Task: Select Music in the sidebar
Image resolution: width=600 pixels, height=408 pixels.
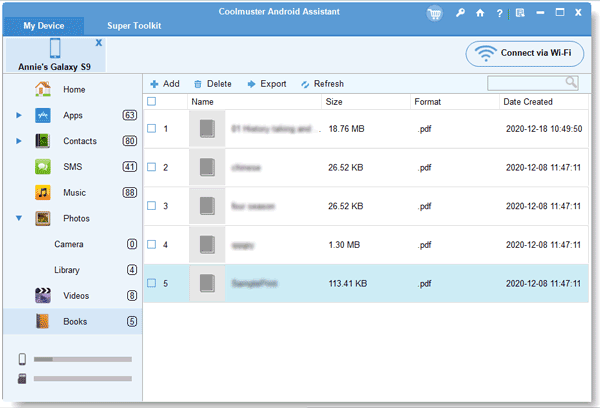Action: [x=75, y=193]
